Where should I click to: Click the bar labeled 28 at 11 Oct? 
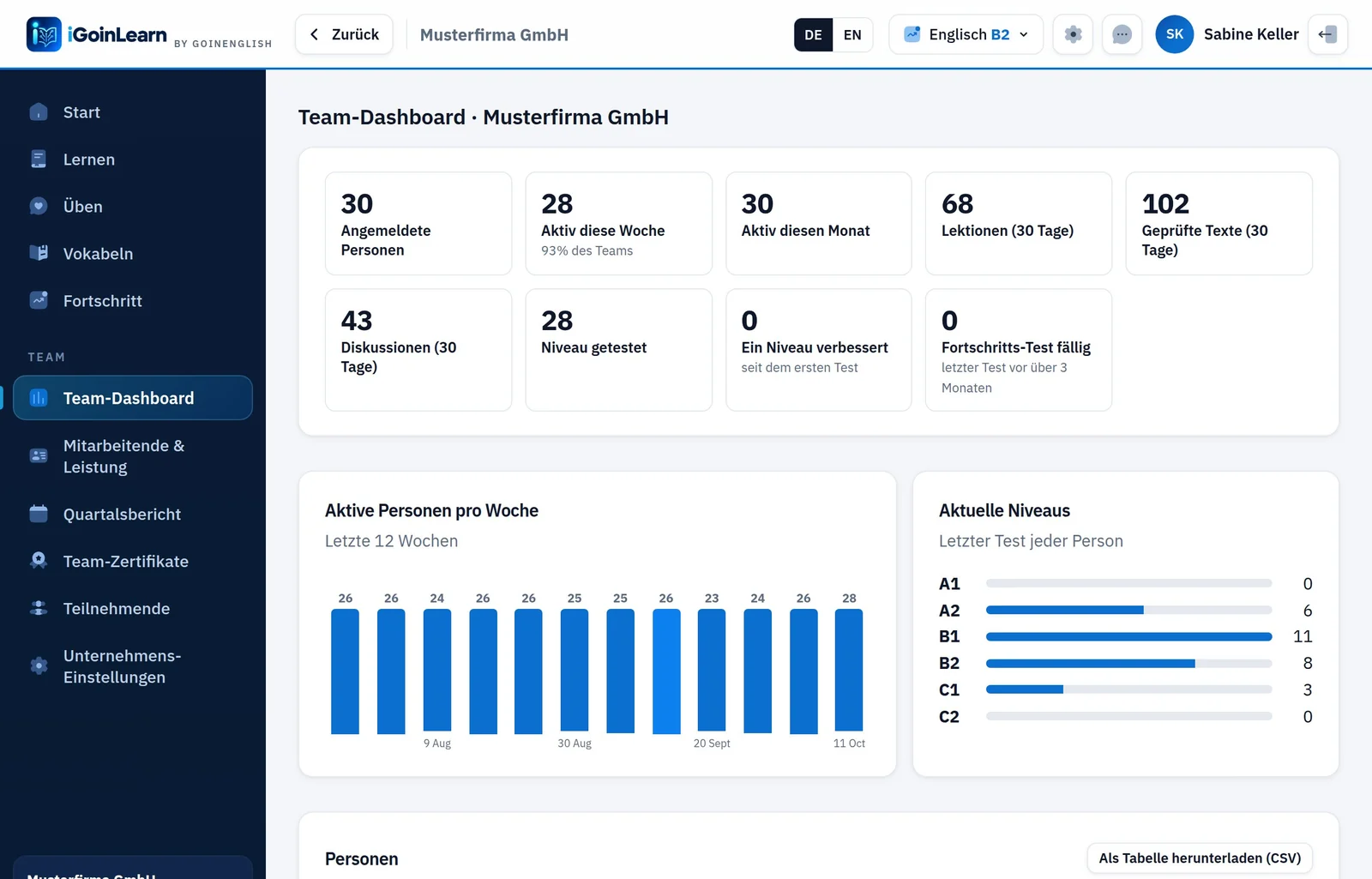click(x=849, y=670)
